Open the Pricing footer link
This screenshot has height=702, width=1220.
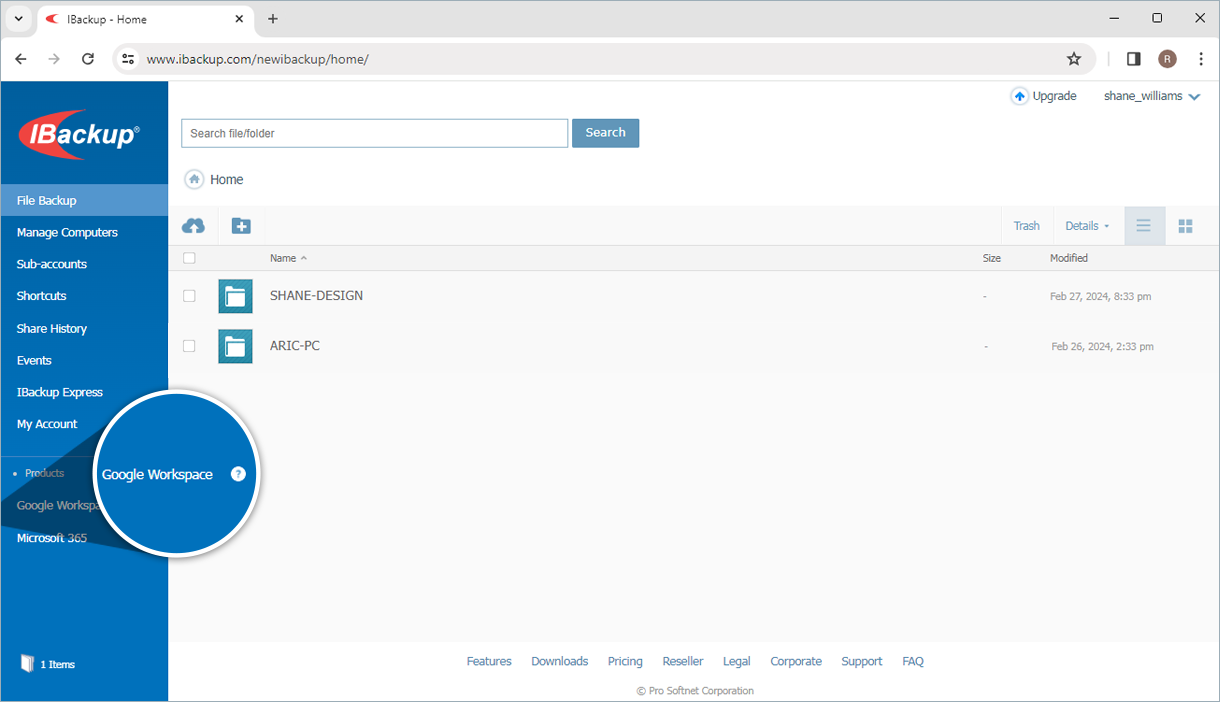(625, 661)
